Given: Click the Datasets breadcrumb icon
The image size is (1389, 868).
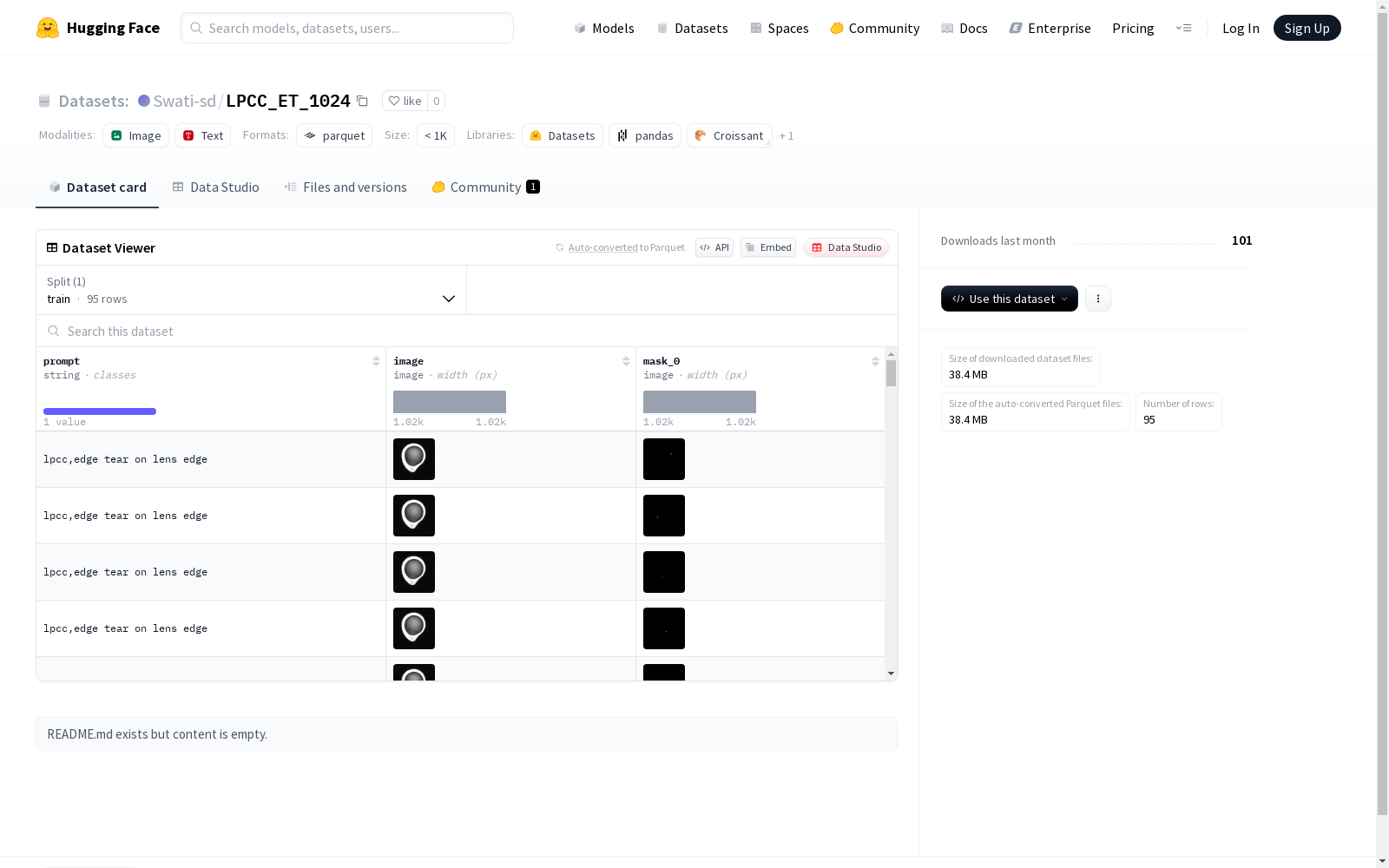Looking at the screenshot, I should point(44,101).
